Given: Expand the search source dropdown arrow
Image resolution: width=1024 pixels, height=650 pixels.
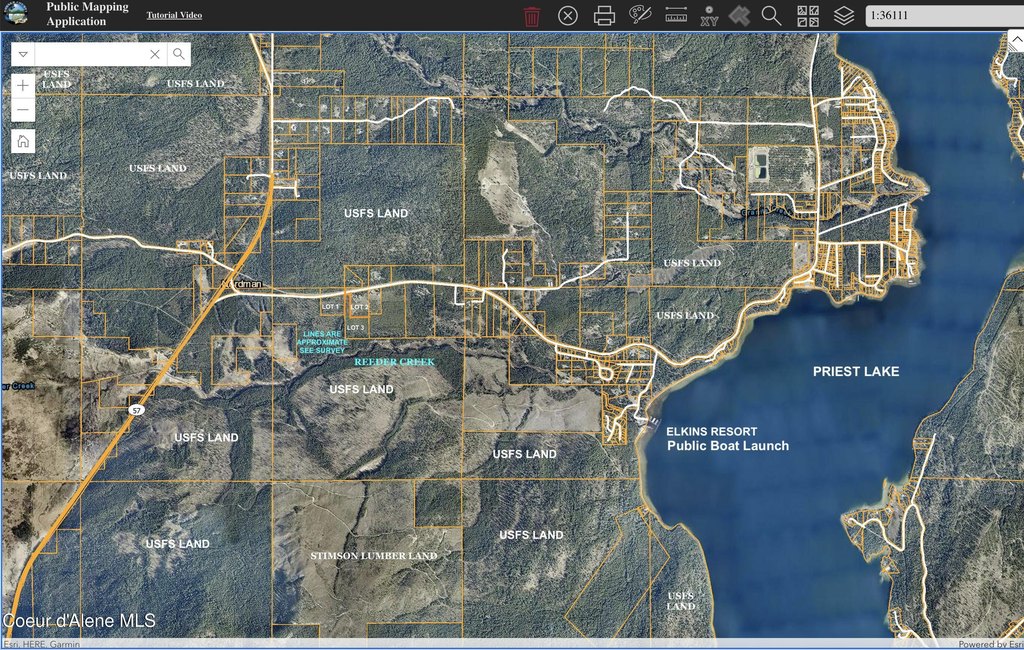Looking at the screenshot, I should [23, 54].
